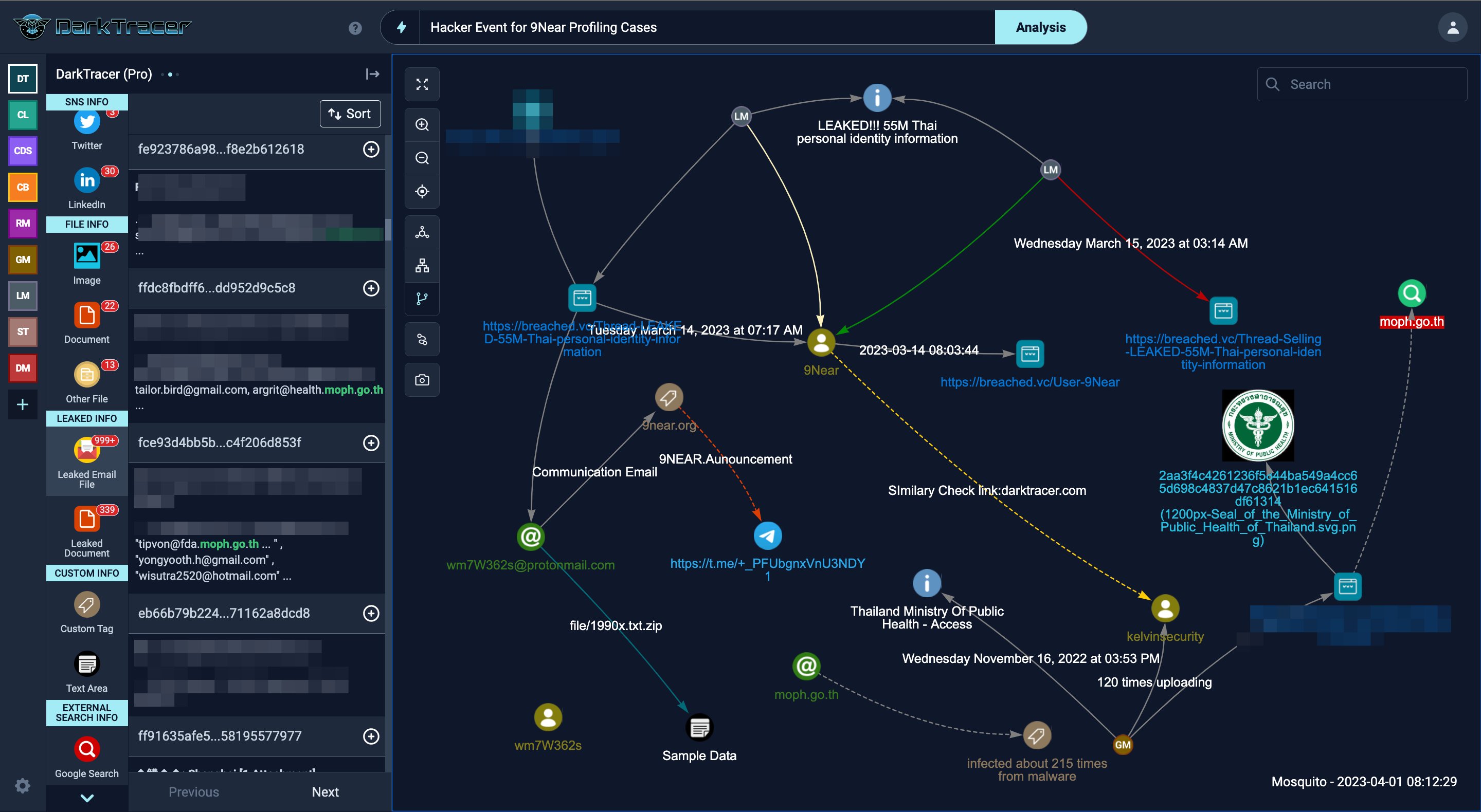The width and height of the screenshot is (1481, 812).
Task: Select the wm7W362s@protonmail.com email node
Action: point(531,537)
